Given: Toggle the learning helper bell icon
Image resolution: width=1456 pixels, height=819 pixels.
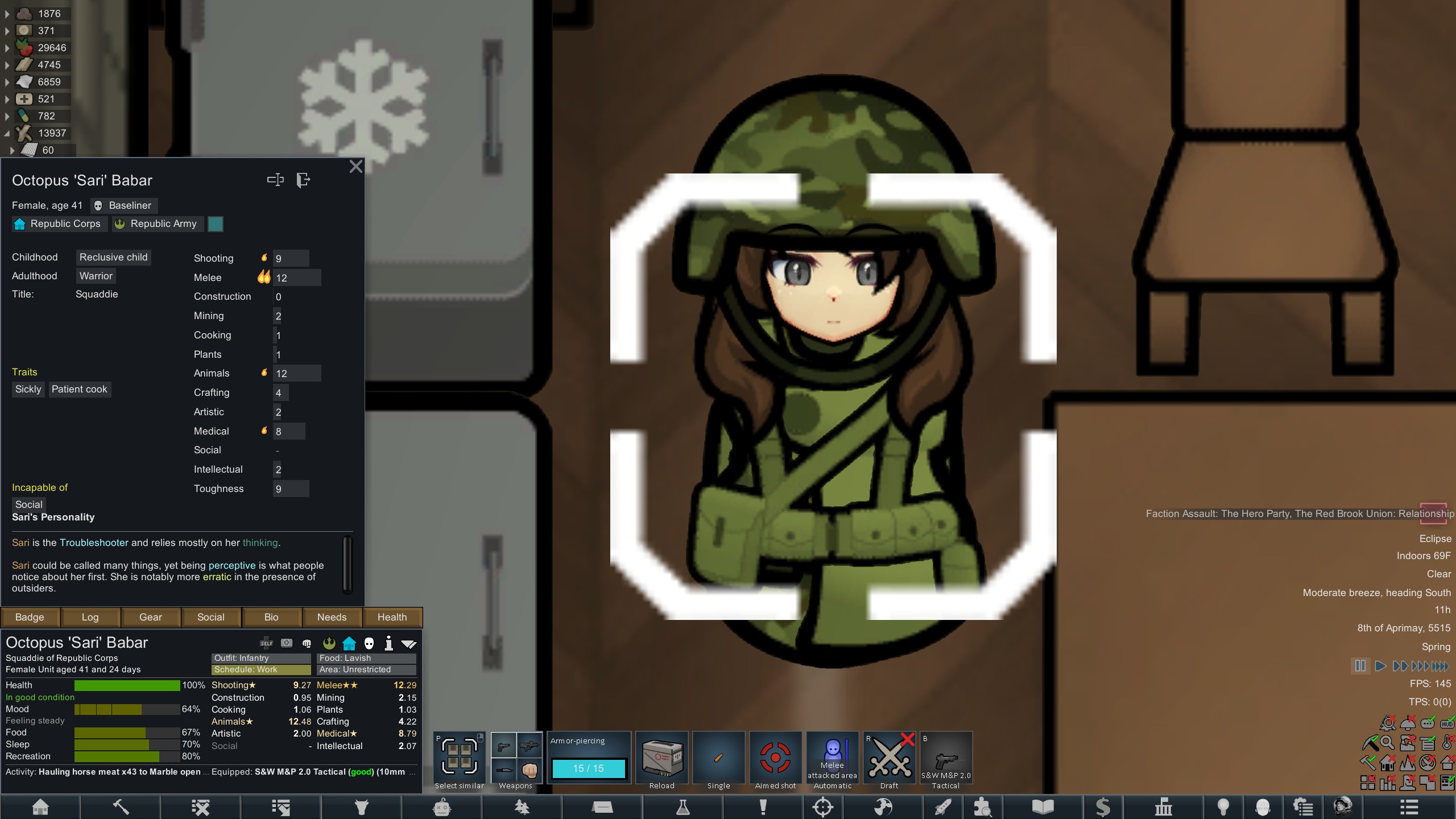Looking at the screenshot, I should (x=1408, y=723).
